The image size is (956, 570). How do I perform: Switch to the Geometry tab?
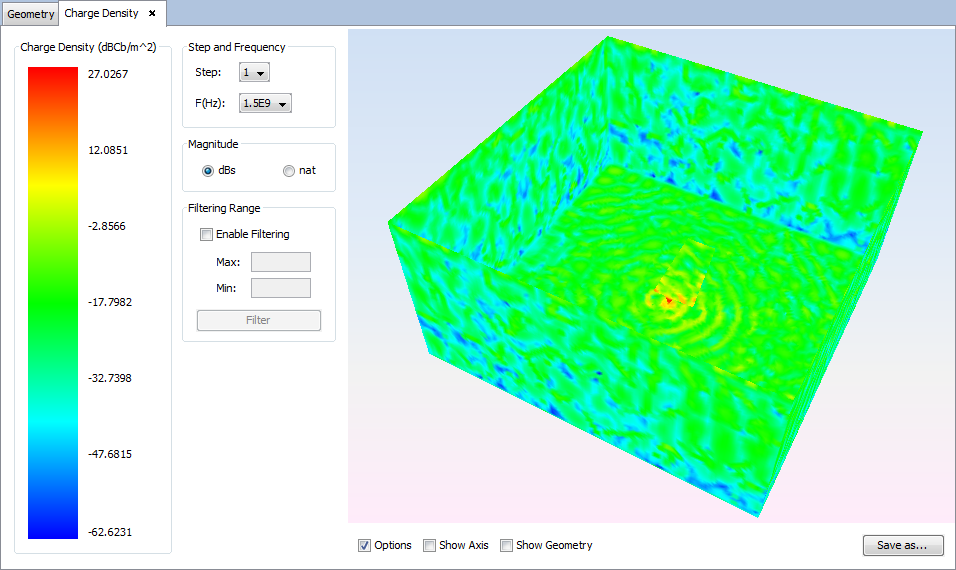[x=30, y=14]
